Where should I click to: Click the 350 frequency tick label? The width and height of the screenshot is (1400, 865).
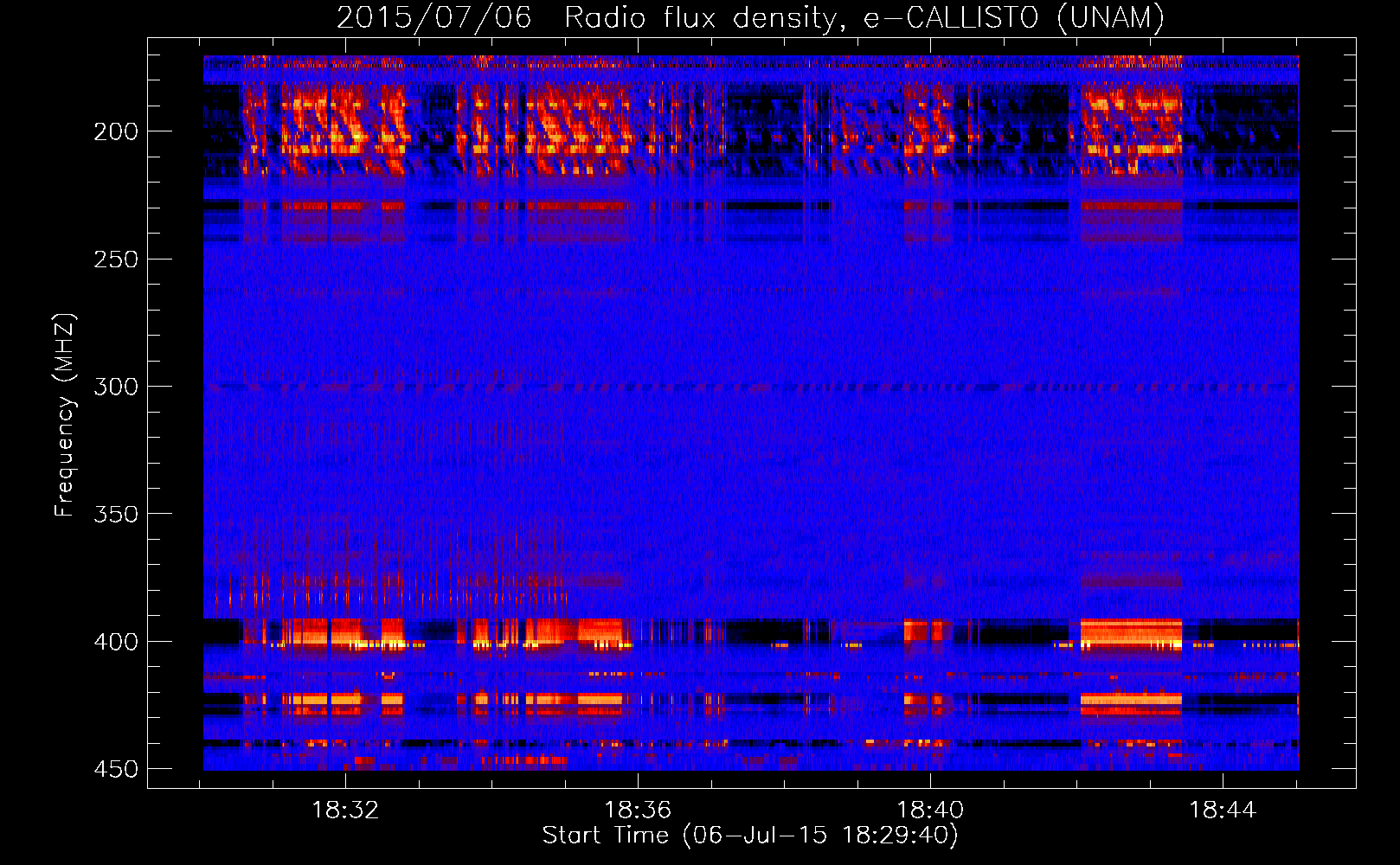[115, 514]
